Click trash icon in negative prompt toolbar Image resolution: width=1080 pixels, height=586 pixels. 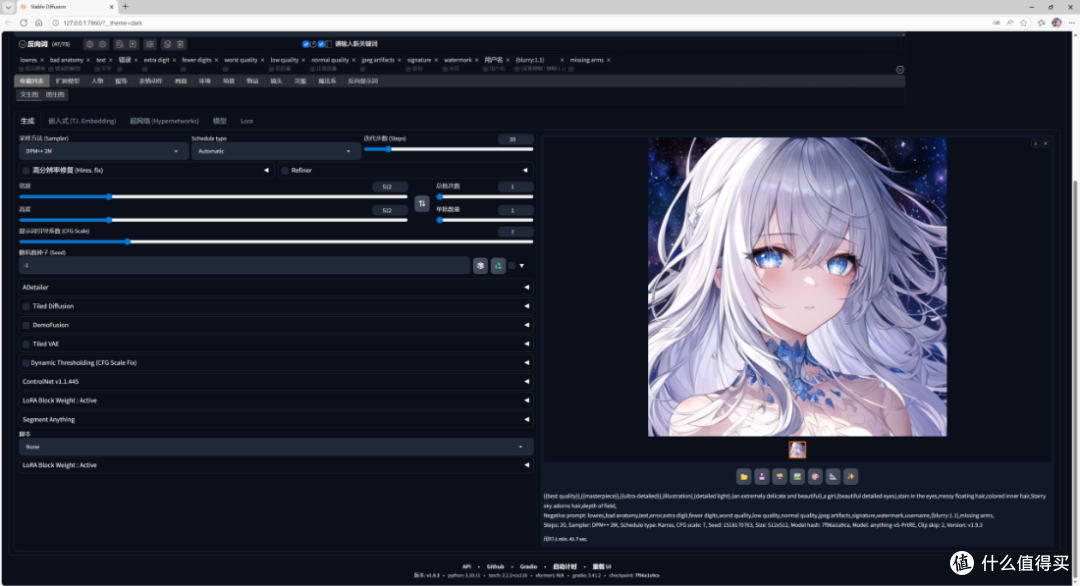point(180,44)
